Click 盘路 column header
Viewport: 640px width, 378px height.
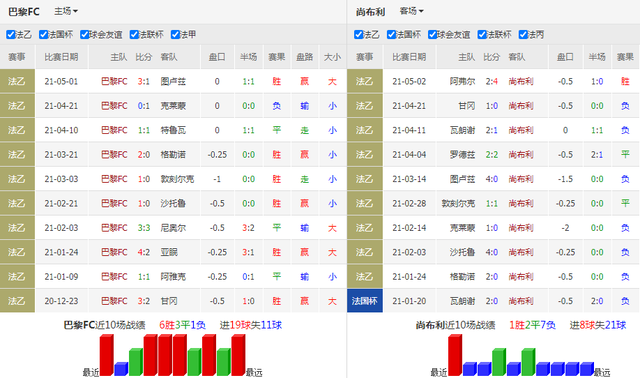tap(304, 57)
